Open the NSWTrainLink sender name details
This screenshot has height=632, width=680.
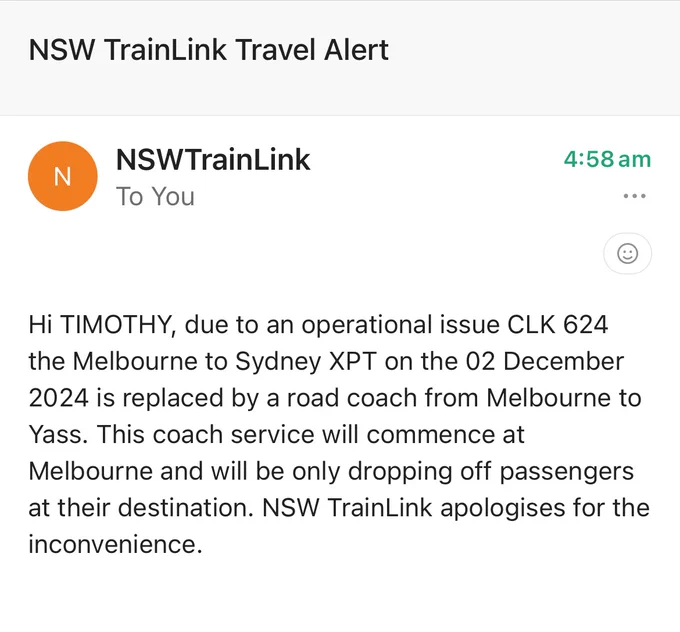(213, 160)
